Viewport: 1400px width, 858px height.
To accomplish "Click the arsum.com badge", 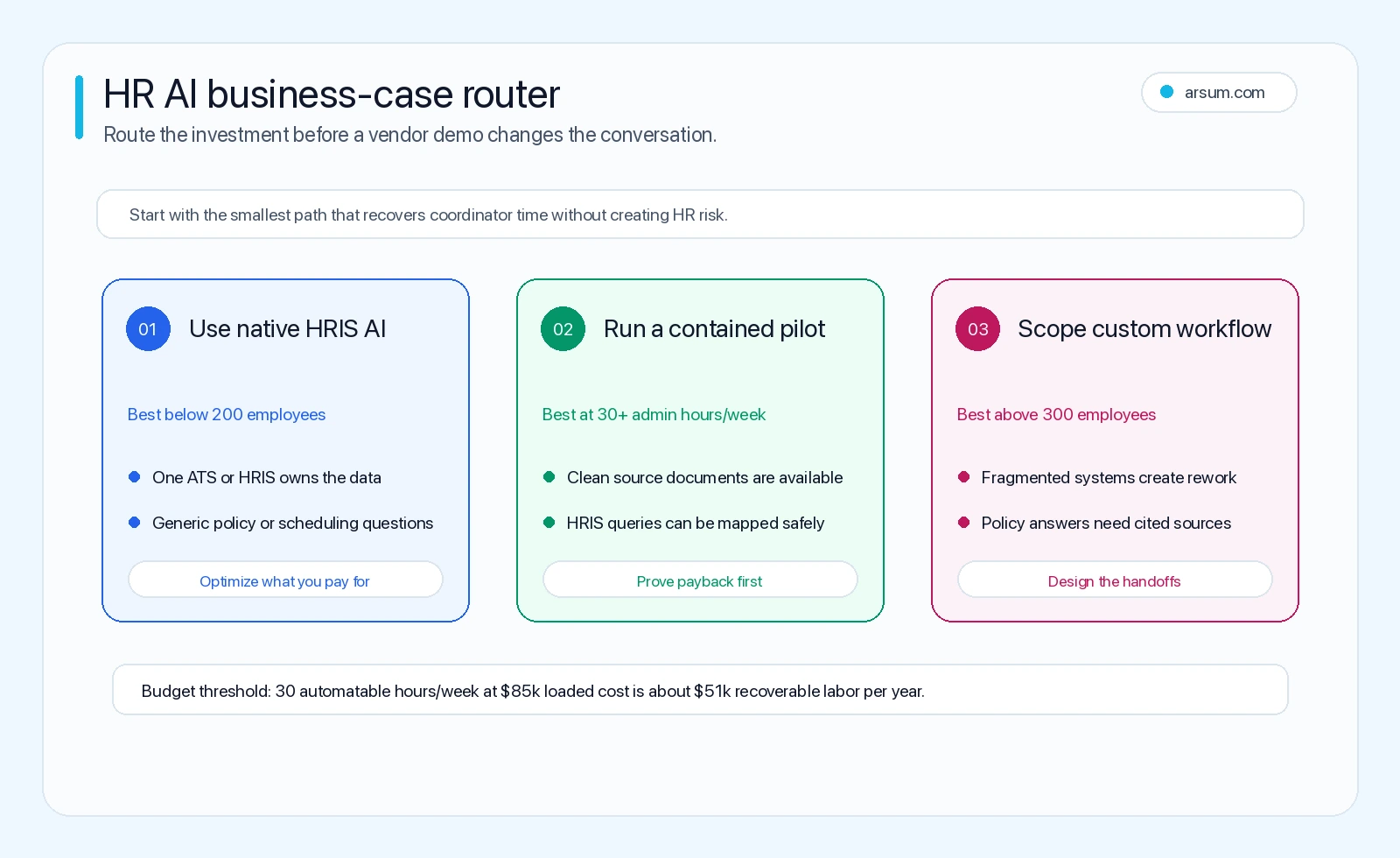I will [x=1219, y=92].
